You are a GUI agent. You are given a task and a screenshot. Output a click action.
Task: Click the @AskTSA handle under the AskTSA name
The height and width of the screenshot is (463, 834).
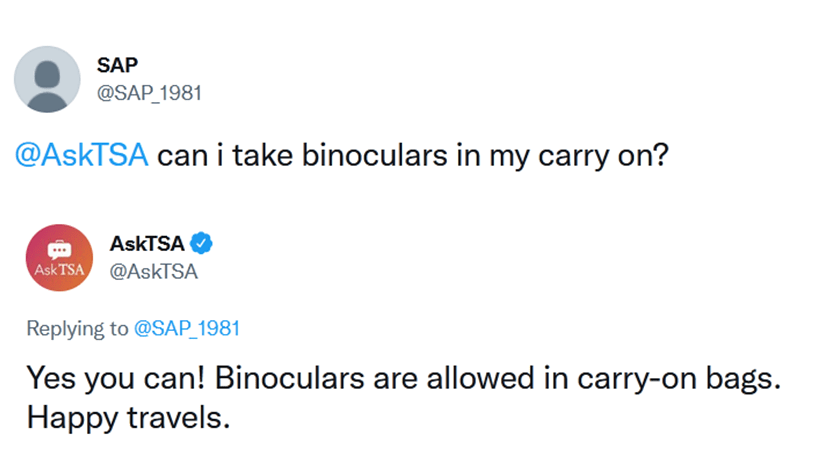pos(154,271)
